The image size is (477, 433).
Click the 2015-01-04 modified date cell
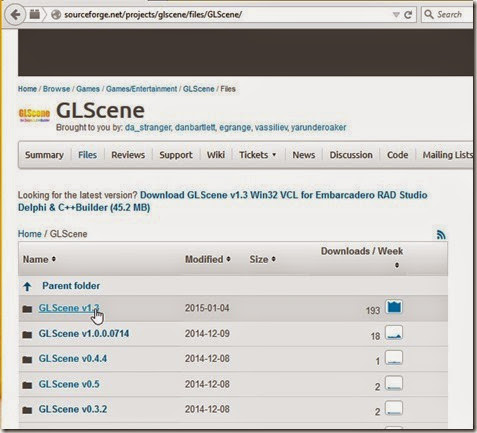click(x=207, y=308)
